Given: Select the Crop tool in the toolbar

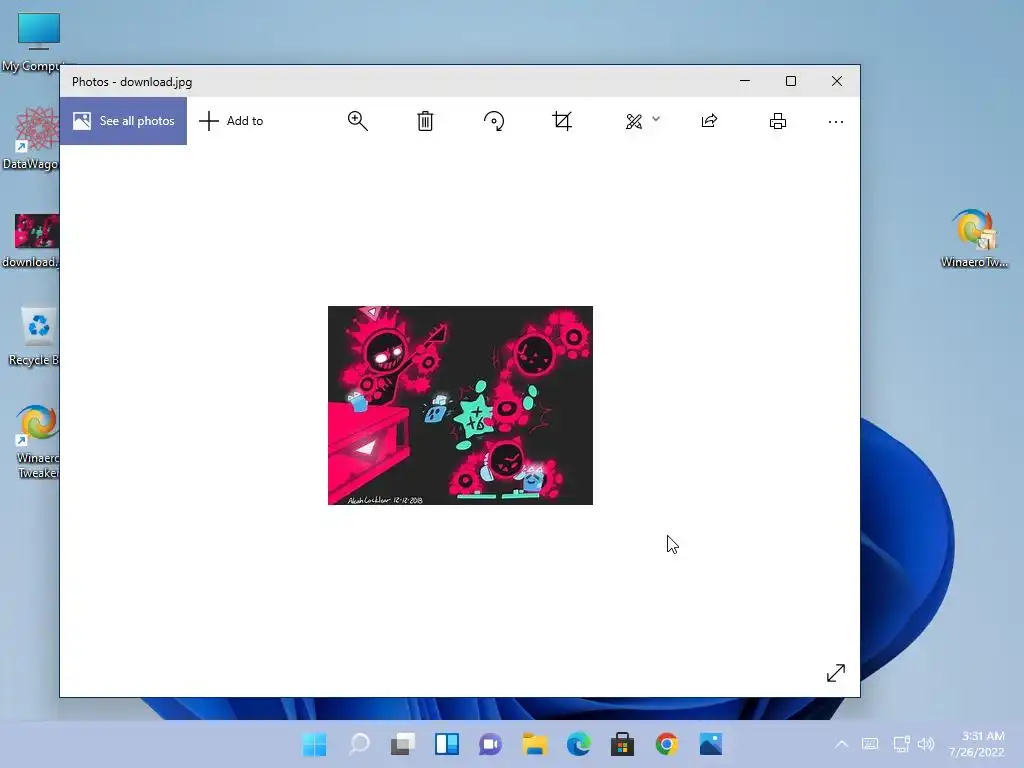Looking at the screenshot, I should click(x=562, y=121).
